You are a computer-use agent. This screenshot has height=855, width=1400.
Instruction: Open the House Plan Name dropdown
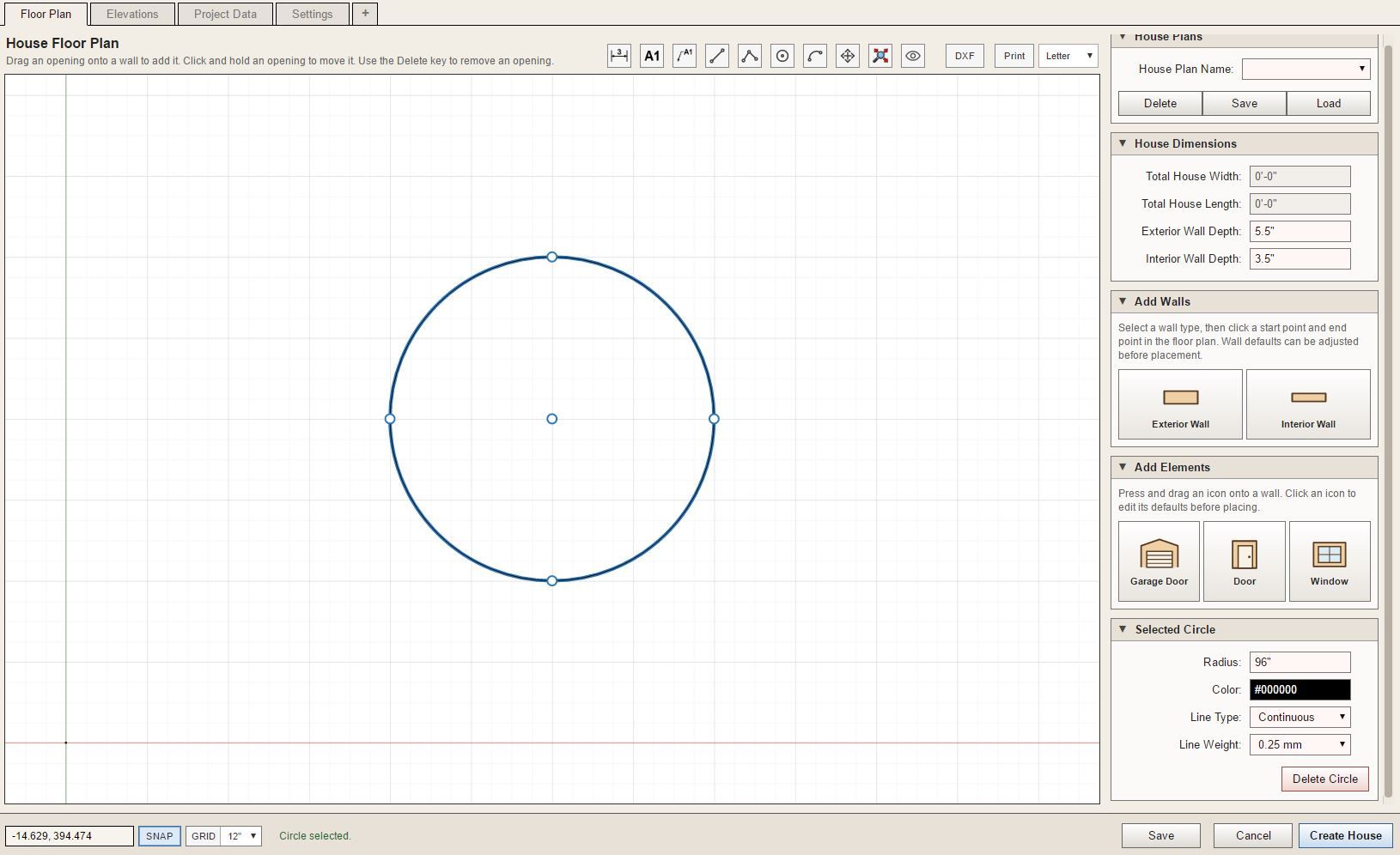click(1306, 69)
